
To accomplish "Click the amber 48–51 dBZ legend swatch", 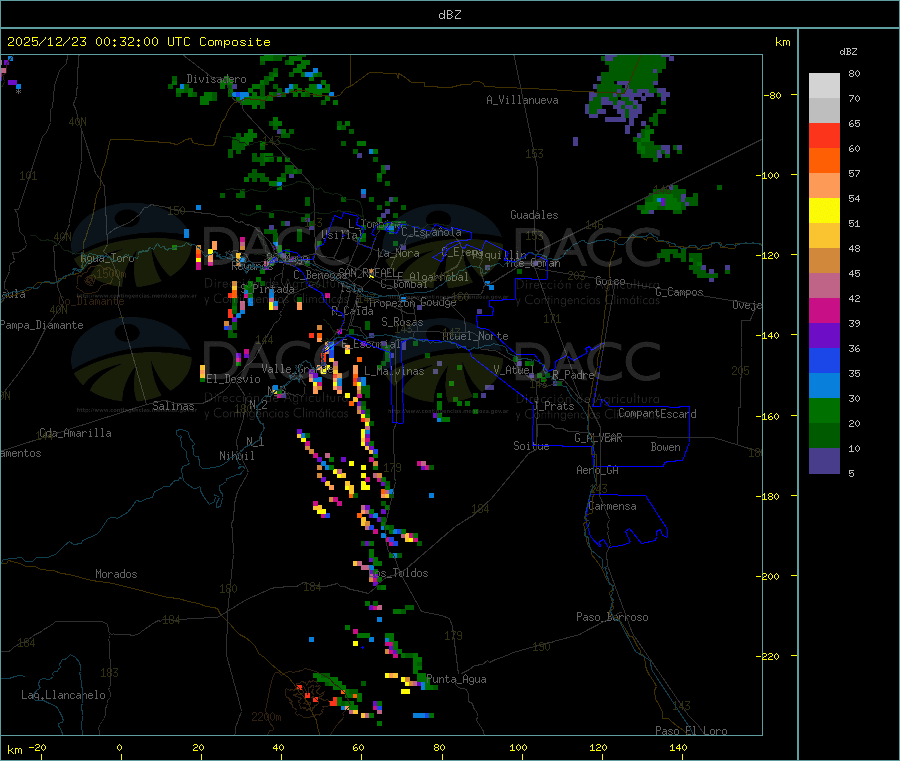I will 824,236.
